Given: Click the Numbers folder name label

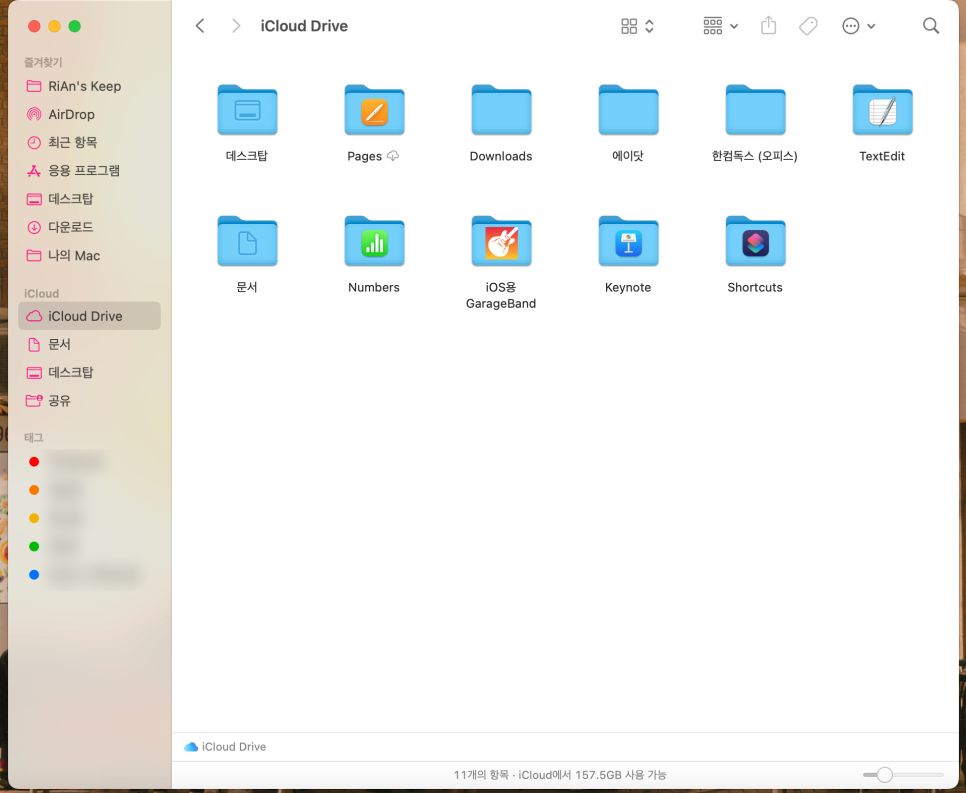Looking at the screenshot, I should [374, 288].
